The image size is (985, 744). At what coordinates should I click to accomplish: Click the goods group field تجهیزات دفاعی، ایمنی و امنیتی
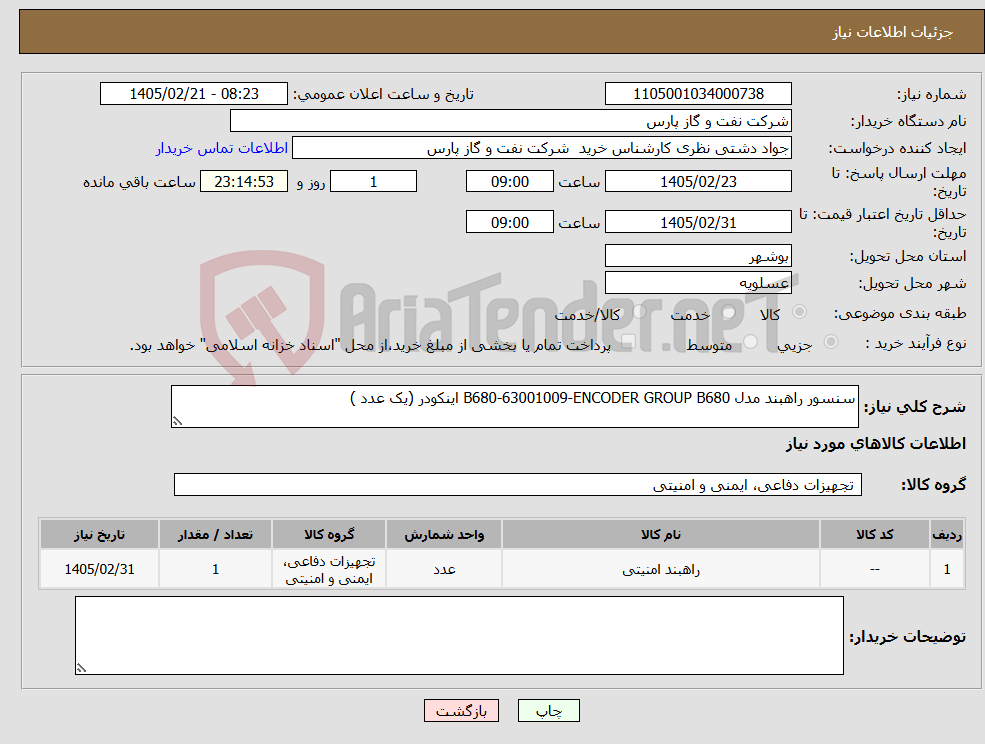(x=518, y=484)
